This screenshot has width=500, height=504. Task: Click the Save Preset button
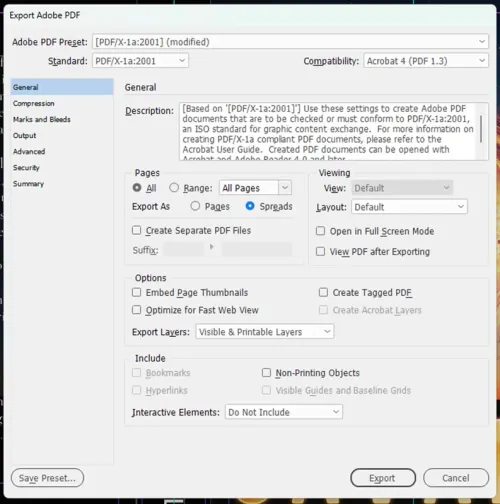click(47, 478)
